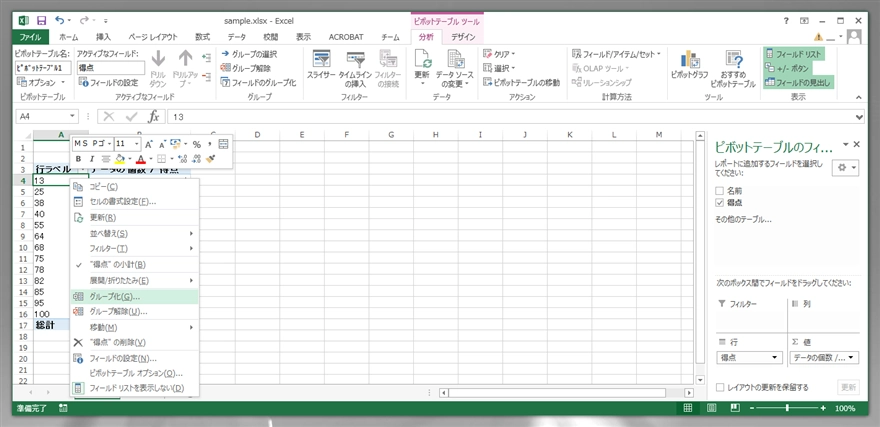Click the fill color swatch in mini toolbar
Screen dimensions: 880x427
[x=119, y=159]
